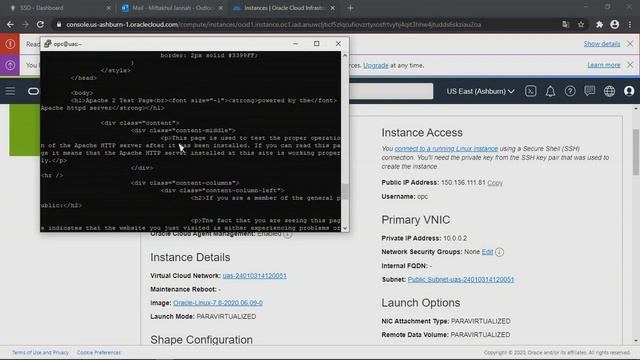Click the terminal scrollbar down arrow
The image size is (640, 360).
tap(345, 228)
